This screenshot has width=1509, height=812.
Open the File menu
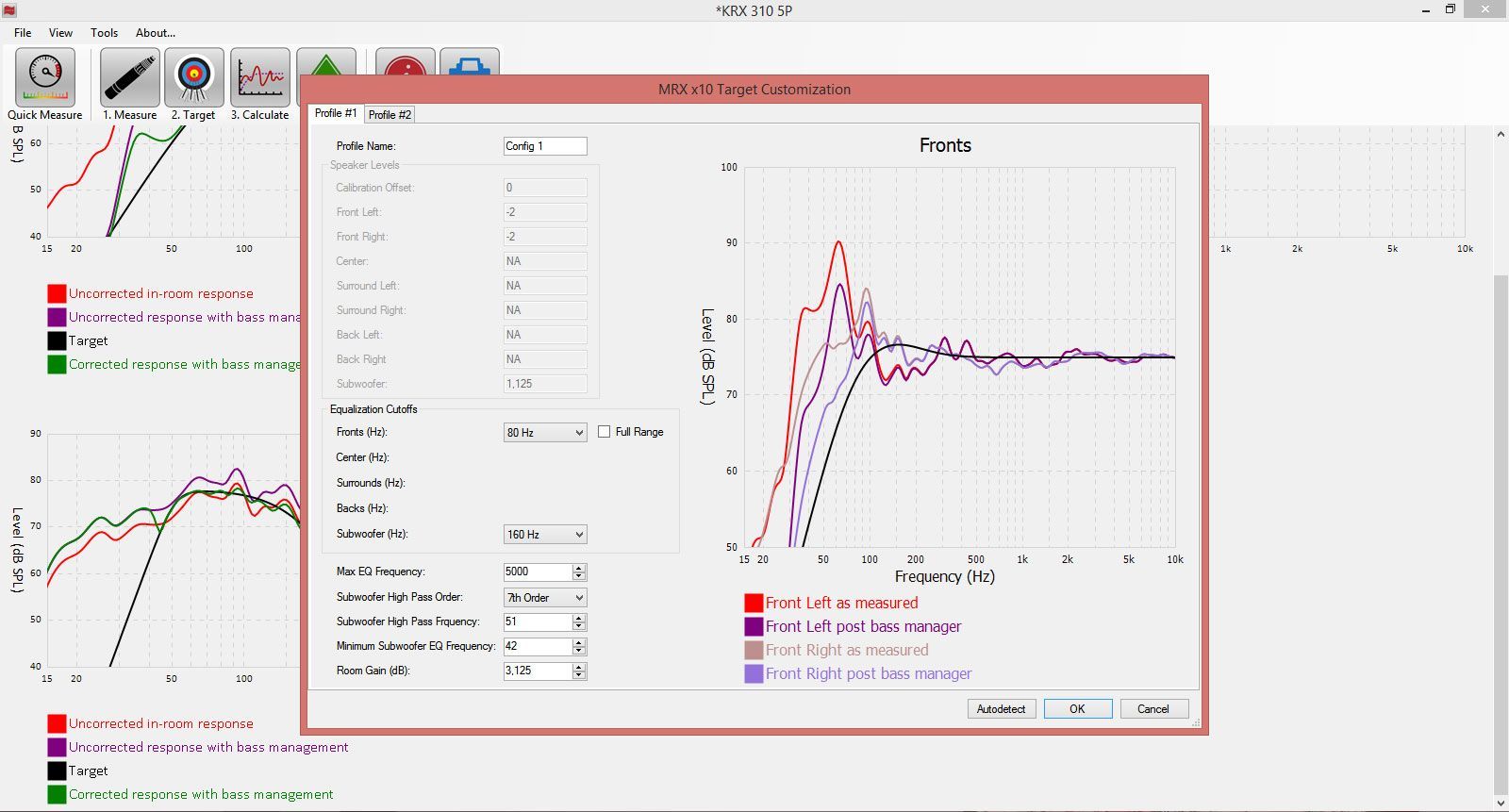pos(23,32)
